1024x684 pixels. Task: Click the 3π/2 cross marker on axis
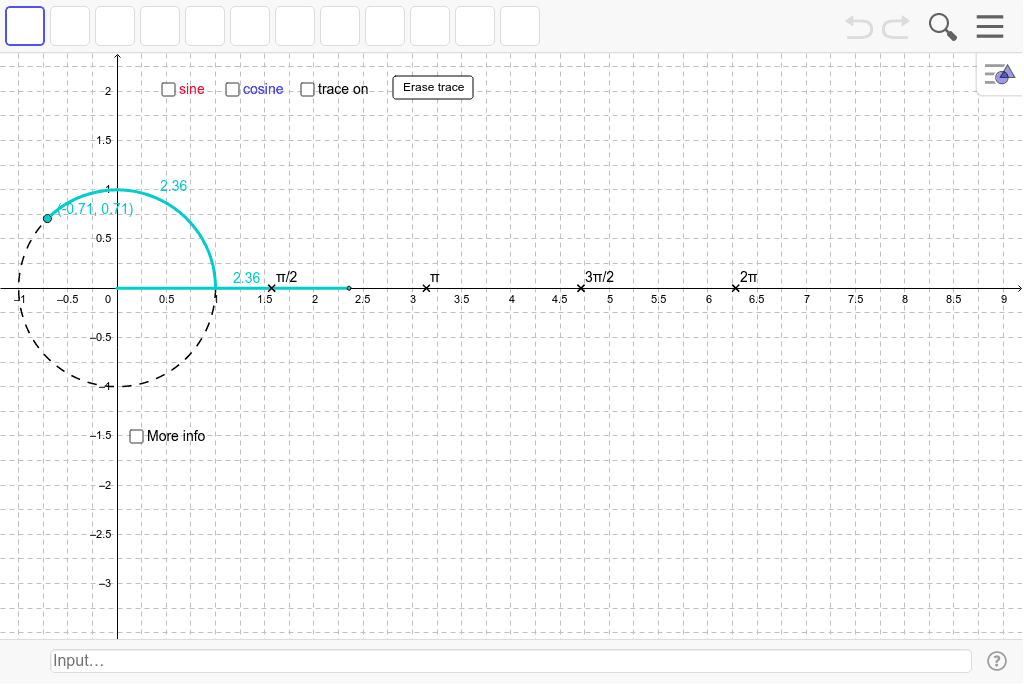click(x=581, y=288)
